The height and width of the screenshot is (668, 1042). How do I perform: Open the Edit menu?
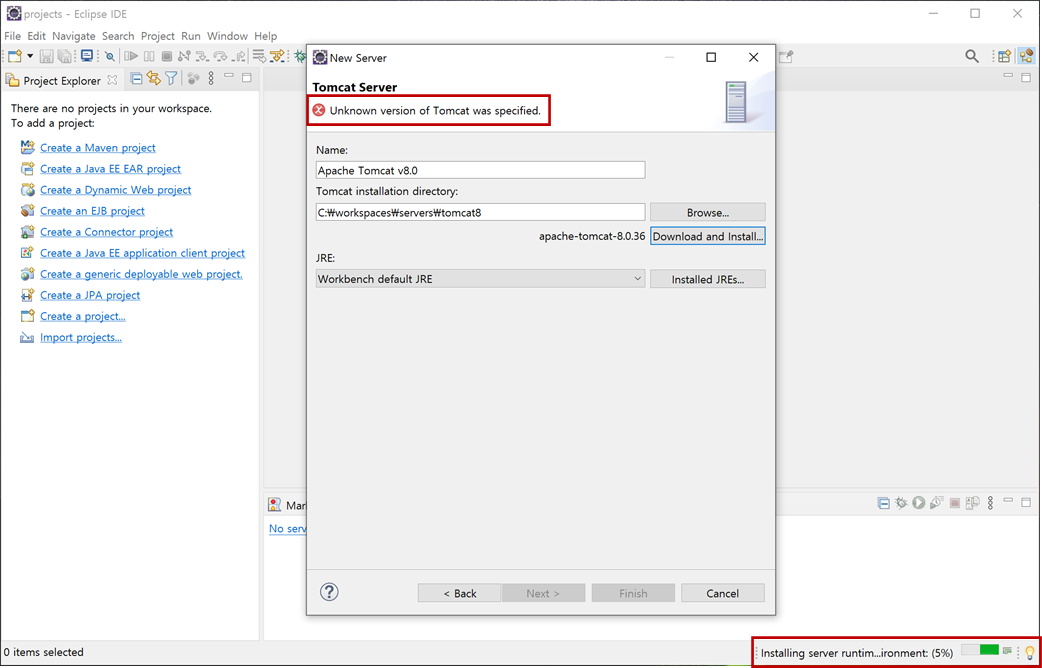tap(37, 36)
